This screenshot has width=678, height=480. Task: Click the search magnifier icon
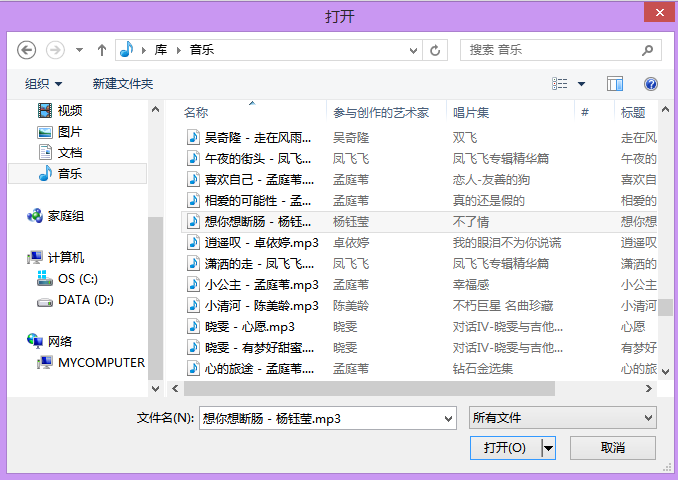647,51
